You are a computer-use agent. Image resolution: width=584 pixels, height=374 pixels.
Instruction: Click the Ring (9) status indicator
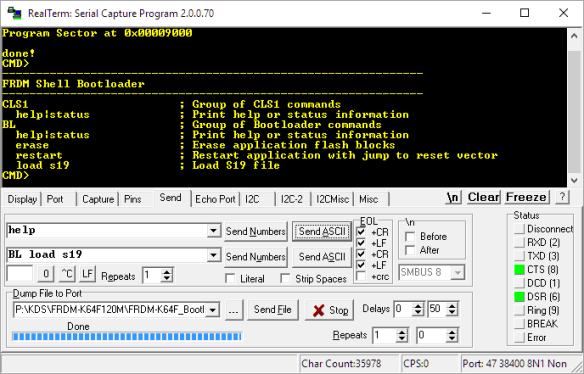(519, 310)
